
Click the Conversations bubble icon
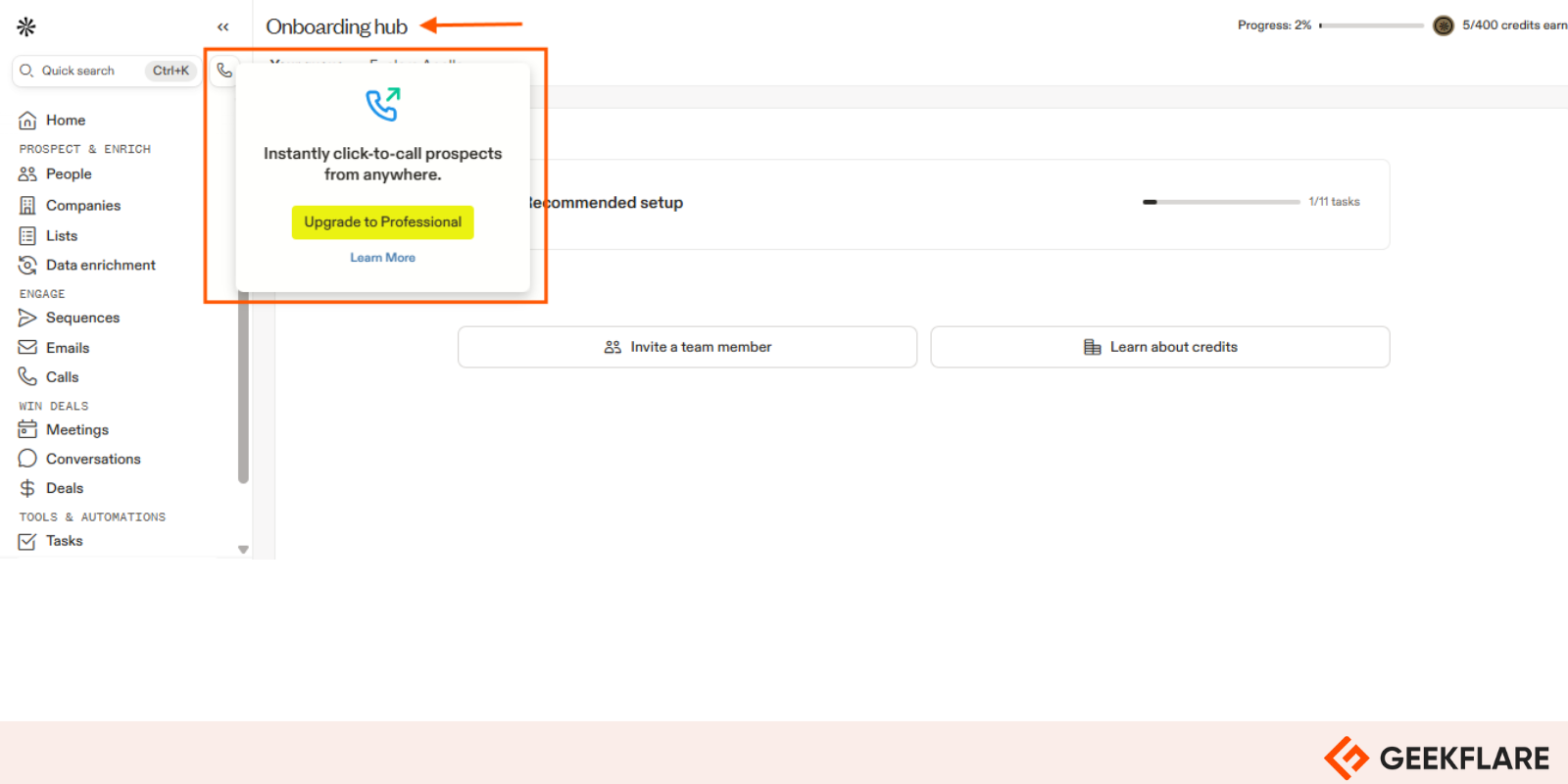pos(27,459)
